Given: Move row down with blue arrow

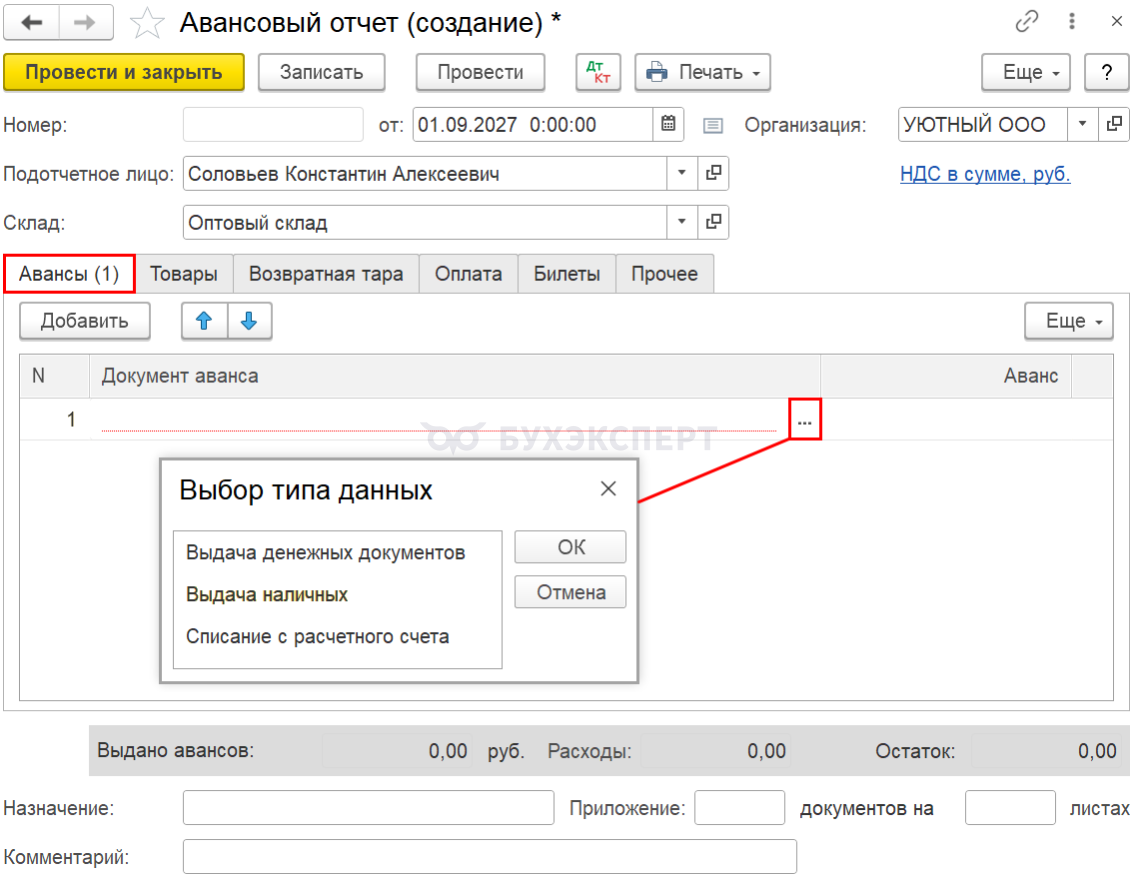Looking at the screenshot, I should (249, 321).
